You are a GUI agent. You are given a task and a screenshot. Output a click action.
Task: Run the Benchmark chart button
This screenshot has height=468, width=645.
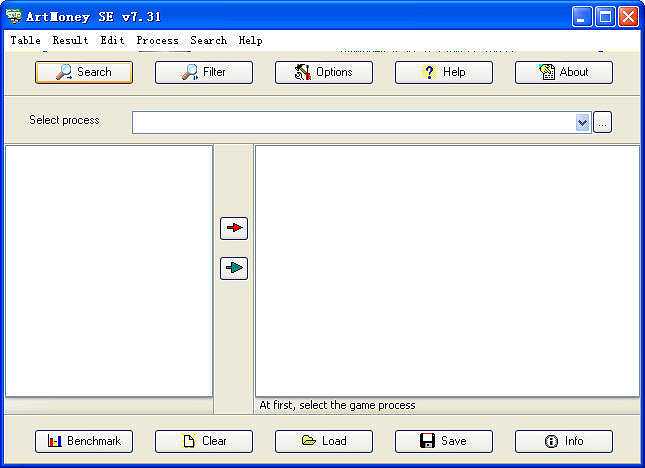coord(84,441)
